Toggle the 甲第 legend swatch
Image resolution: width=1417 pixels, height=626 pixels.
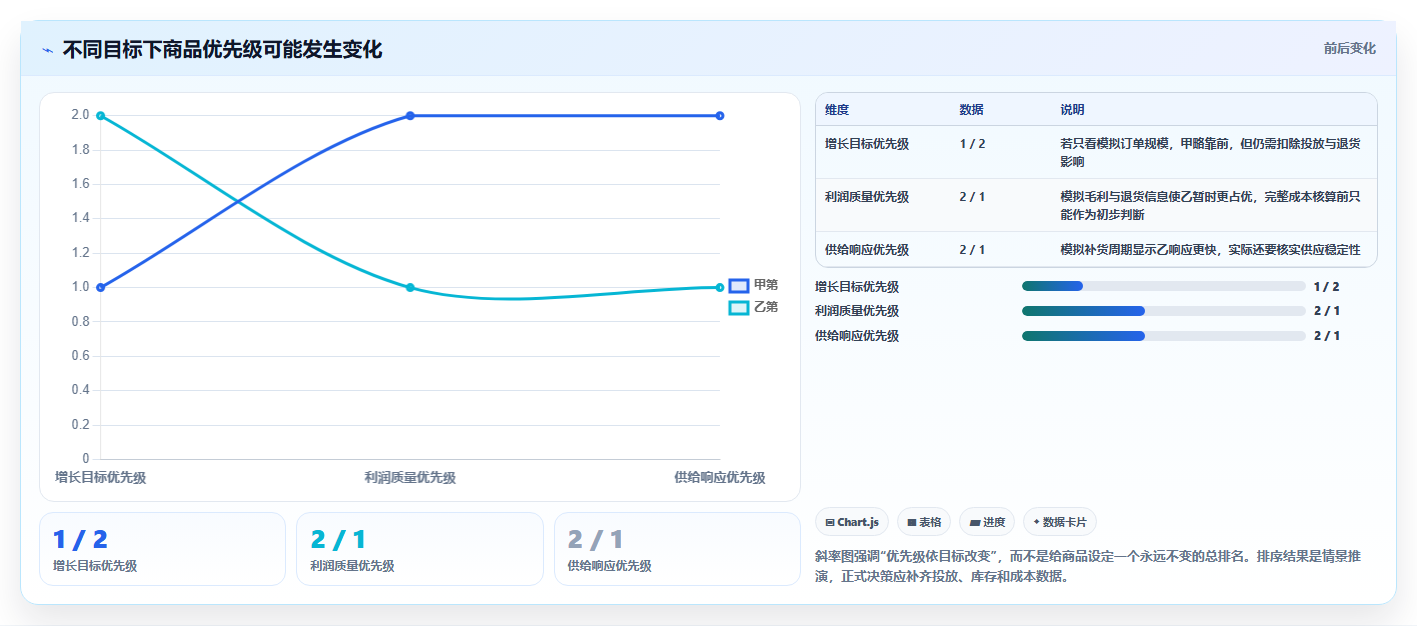[739, 286]
